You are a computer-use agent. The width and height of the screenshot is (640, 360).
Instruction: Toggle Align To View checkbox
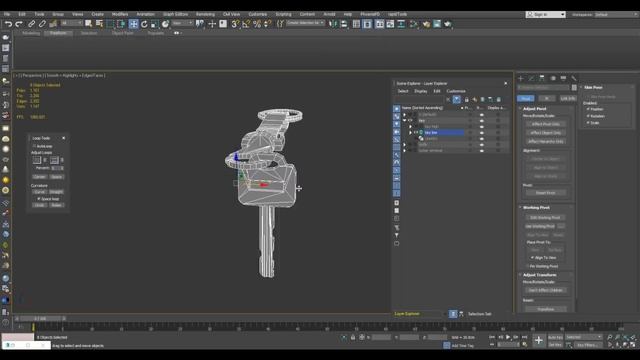pos(532,258)
